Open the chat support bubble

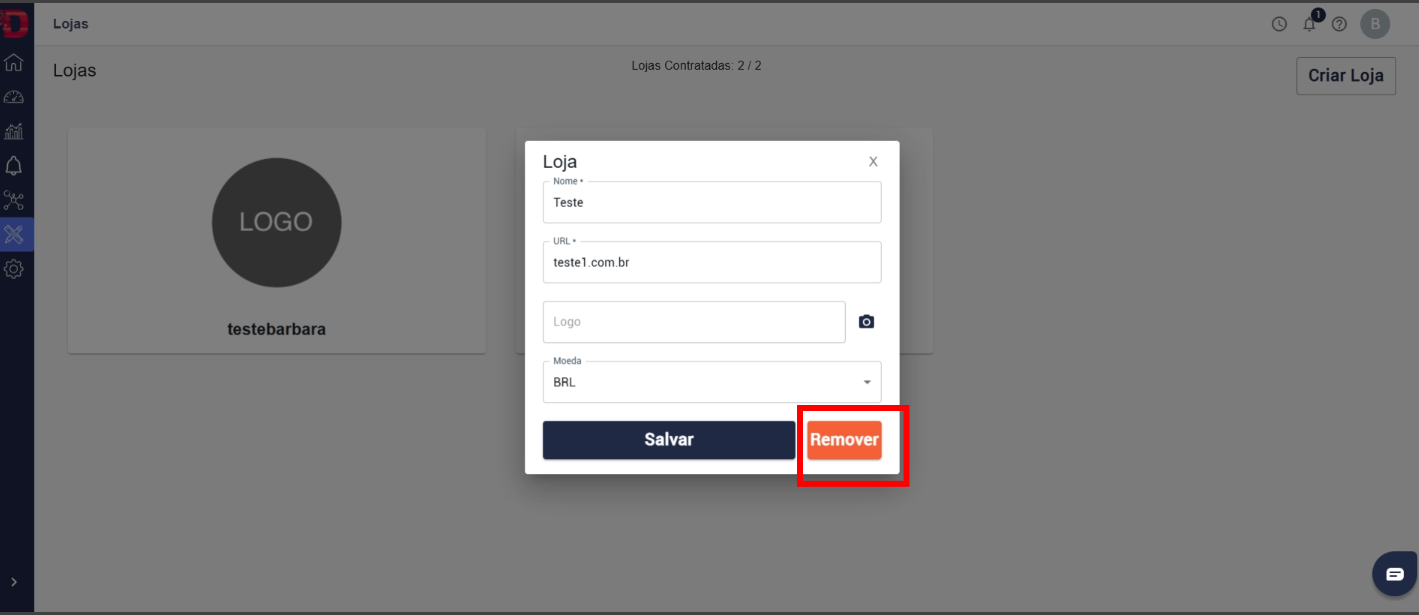tap(1395, 574)
